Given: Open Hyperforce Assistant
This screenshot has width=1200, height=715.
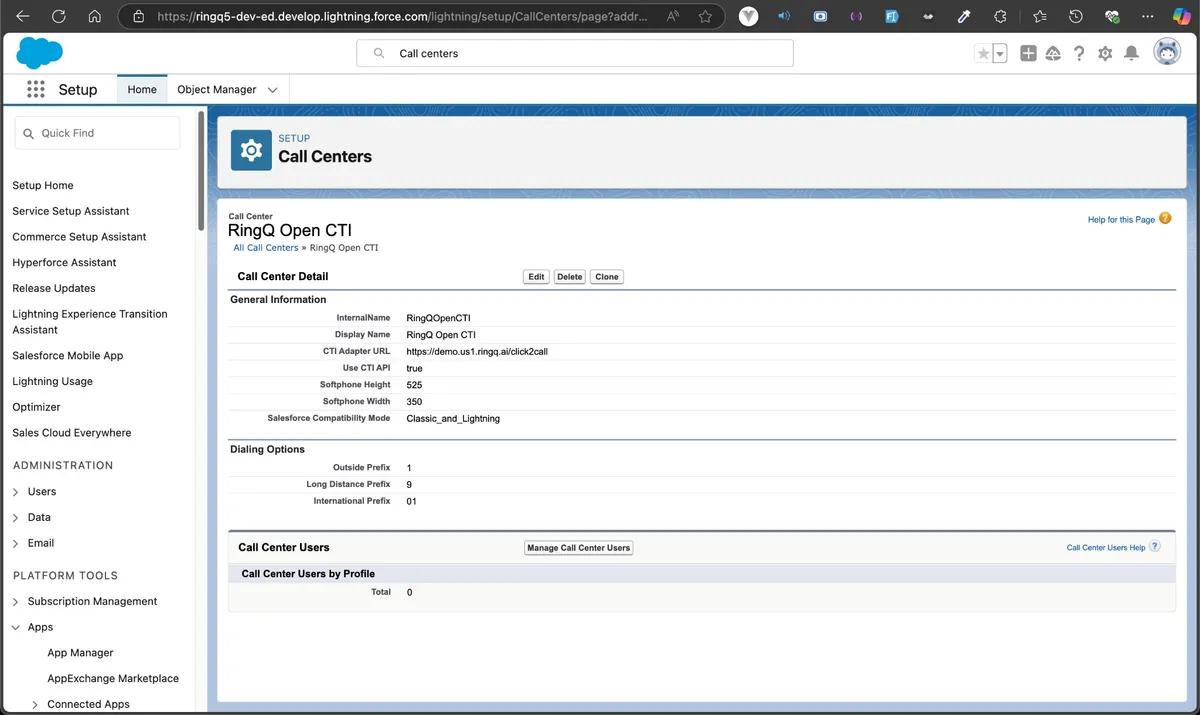Looking at the screenshot, I should [64, 263].
